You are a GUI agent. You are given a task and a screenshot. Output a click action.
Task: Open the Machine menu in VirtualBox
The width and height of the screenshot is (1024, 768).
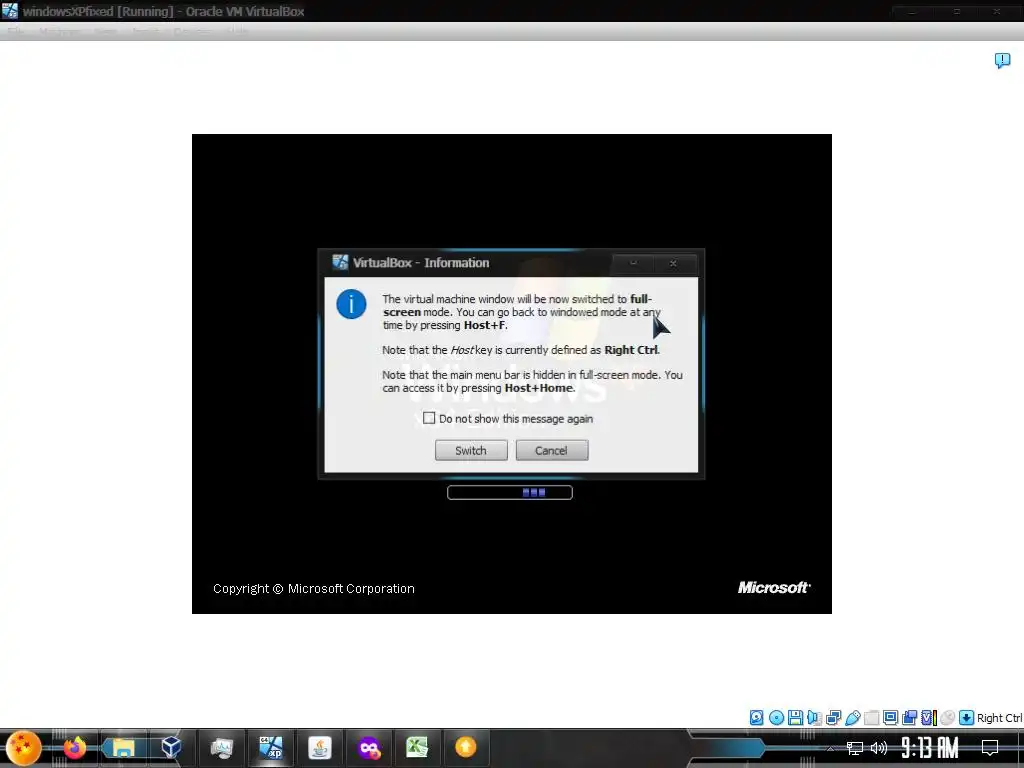coord(59,31)
